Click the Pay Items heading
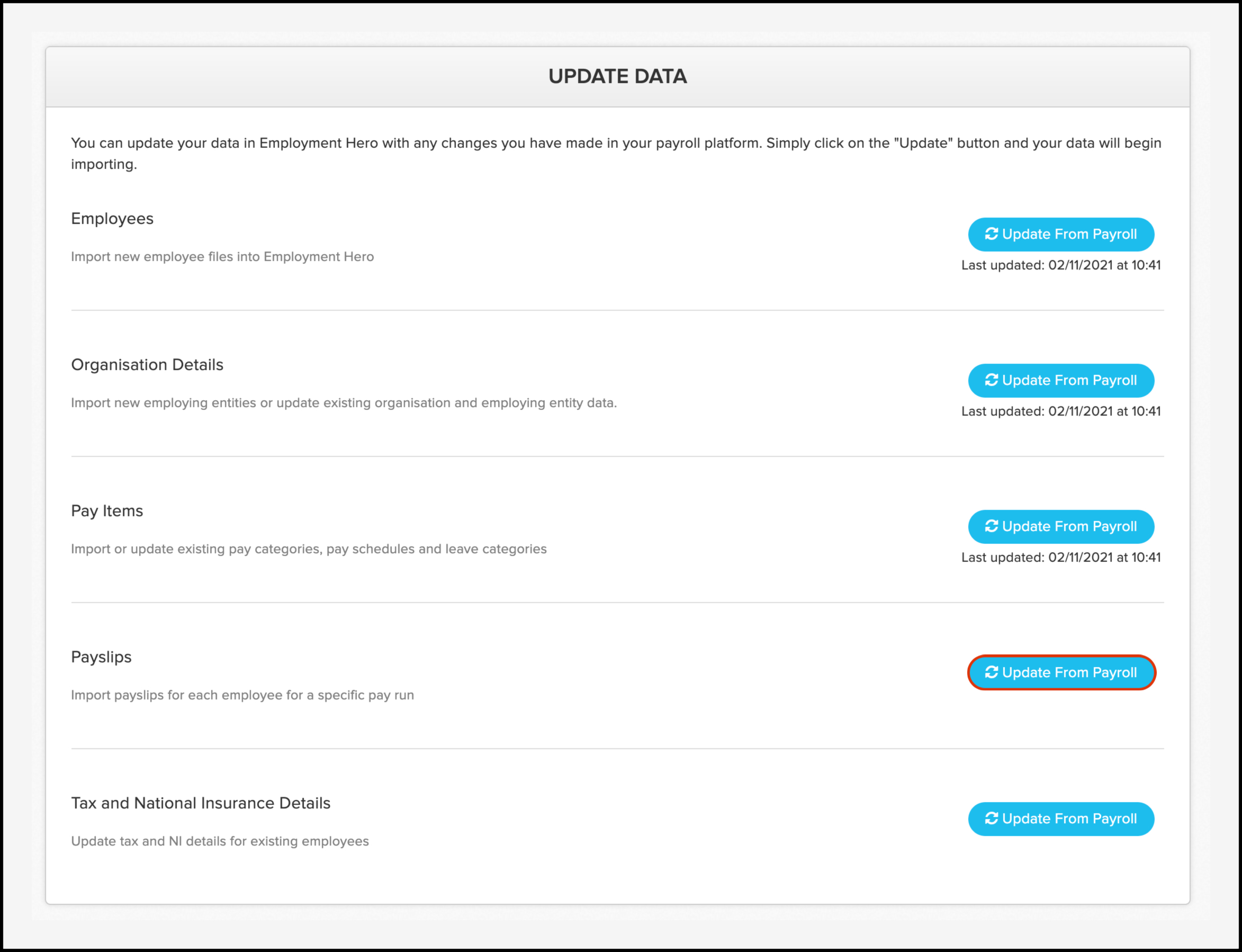1242x952 pixels. (107, 511)
